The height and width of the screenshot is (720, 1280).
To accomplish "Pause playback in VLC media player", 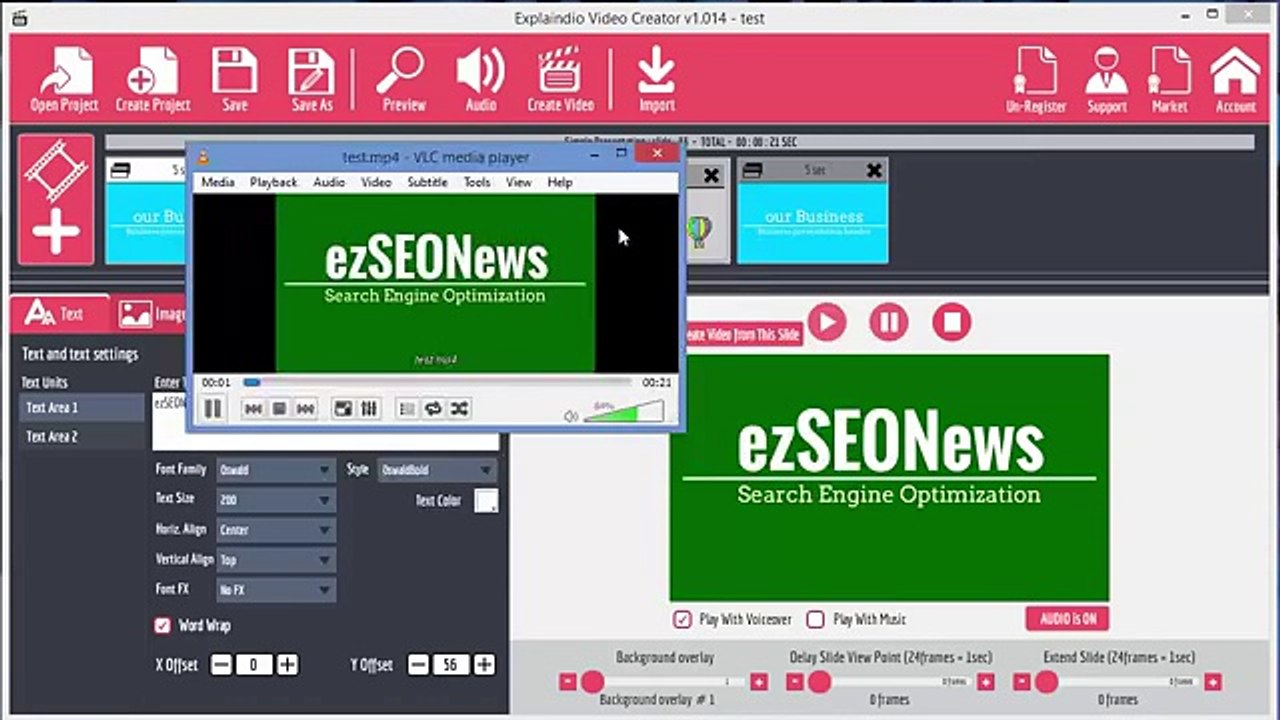I will click(213, 408).
